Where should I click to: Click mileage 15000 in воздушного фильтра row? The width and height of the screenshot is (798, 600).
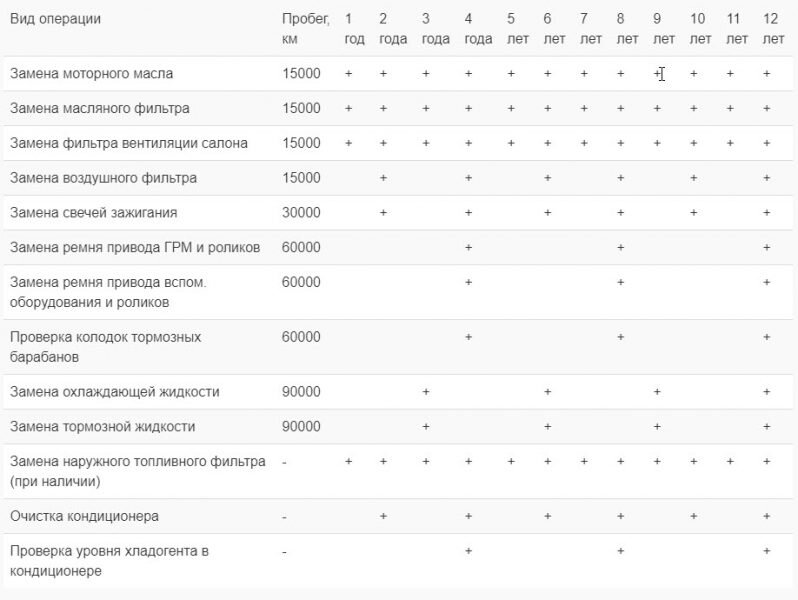(301, 178)
